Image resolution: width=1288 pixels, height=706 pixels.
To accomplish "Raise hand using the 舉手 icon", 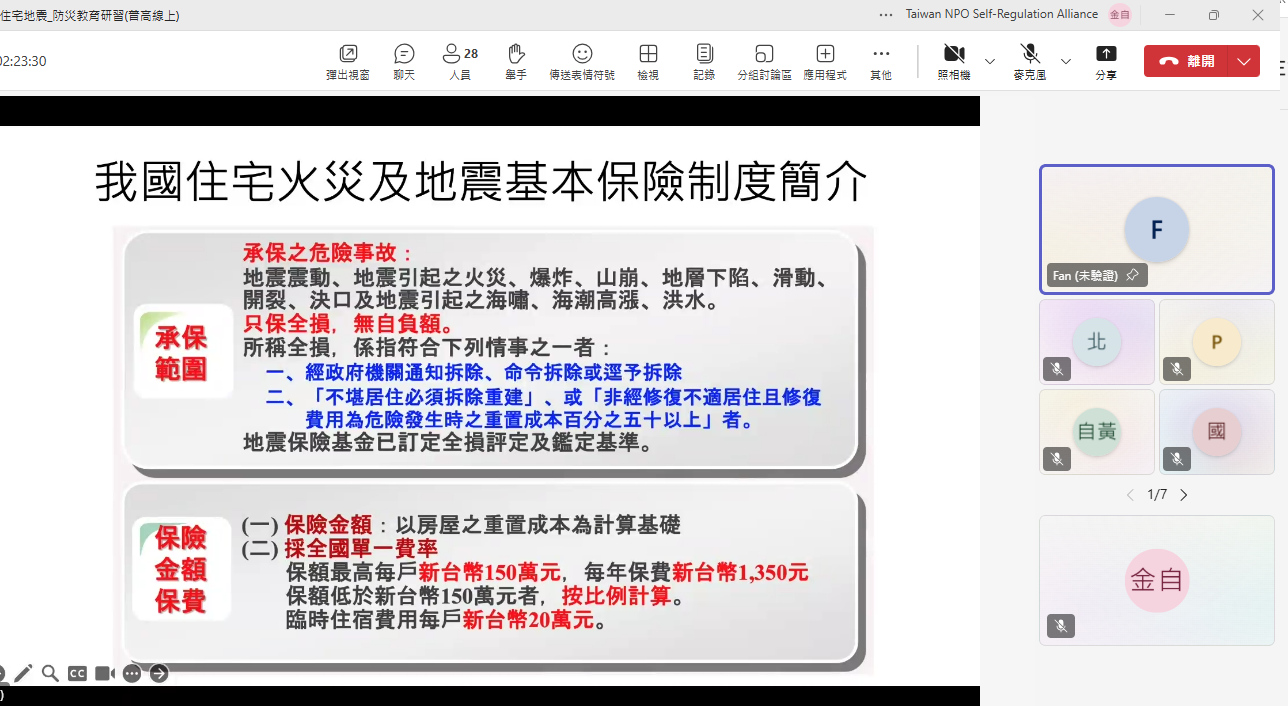I will [x=515, y=60].
